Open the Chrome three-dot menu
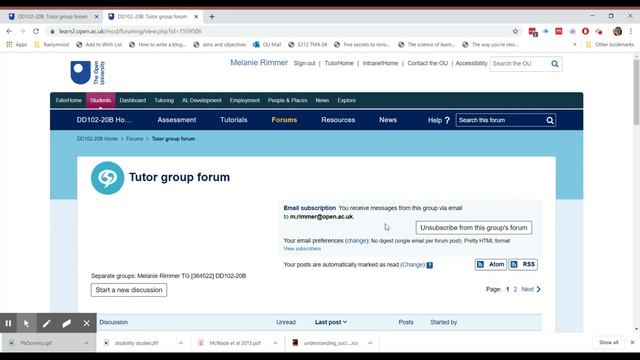 (631, 31)
